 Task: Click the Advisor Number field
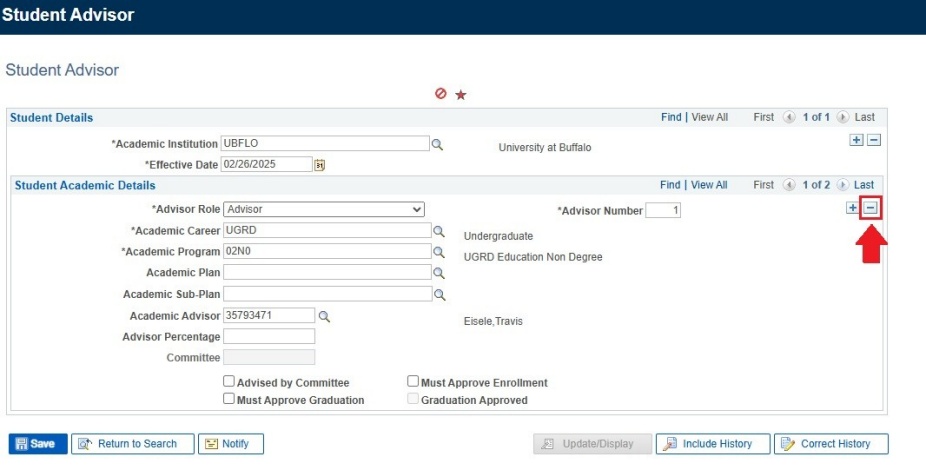tap(663, 210)
